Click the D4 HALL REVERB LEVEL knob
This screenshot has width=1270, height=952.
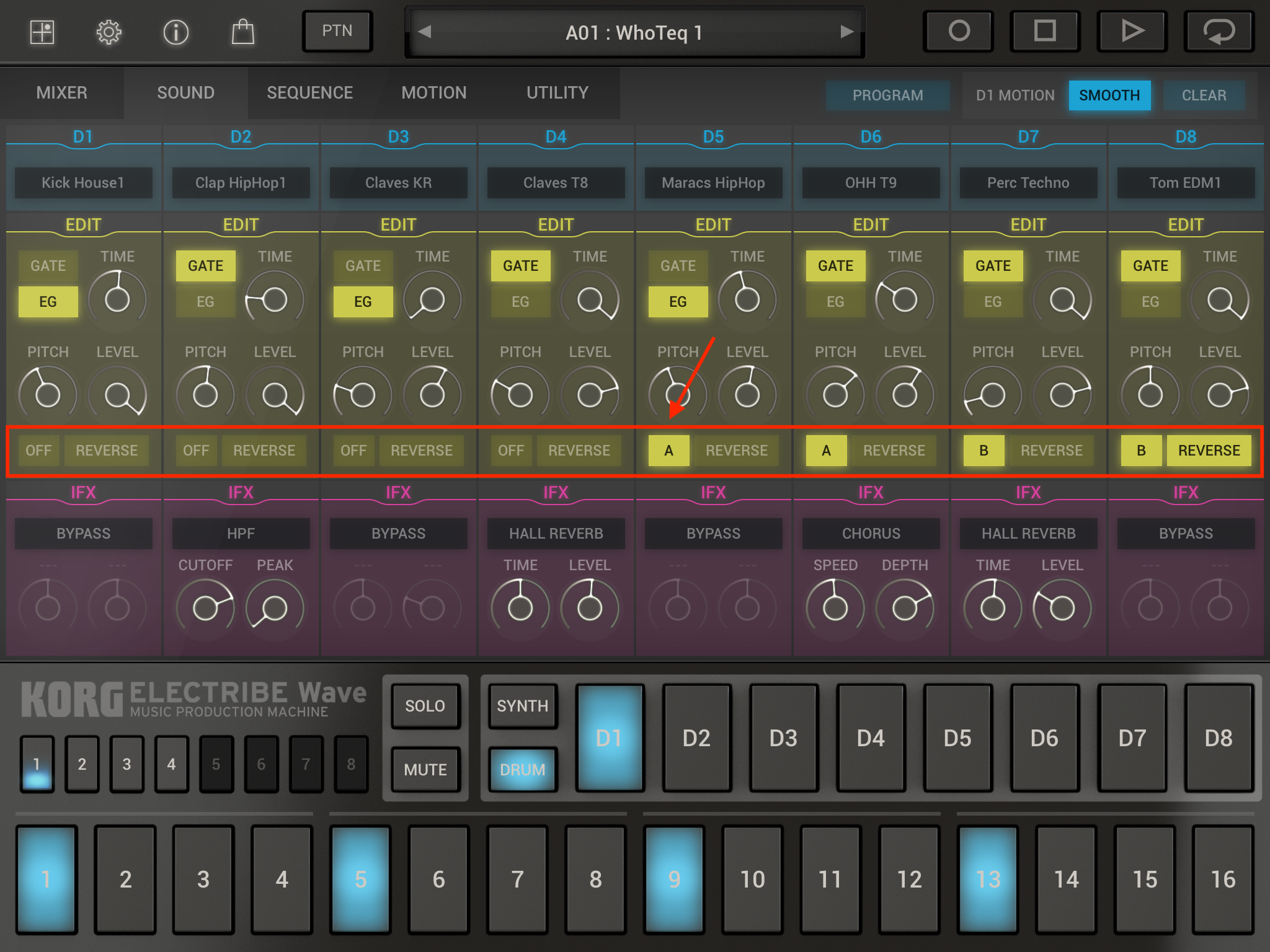click(590, 608)
